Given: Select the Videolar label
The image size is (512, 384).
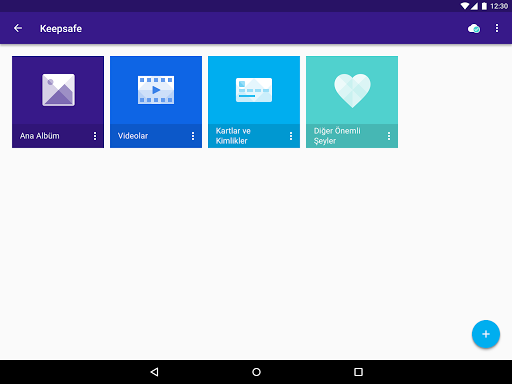Looking at the screenshot, I should (133, 136).
